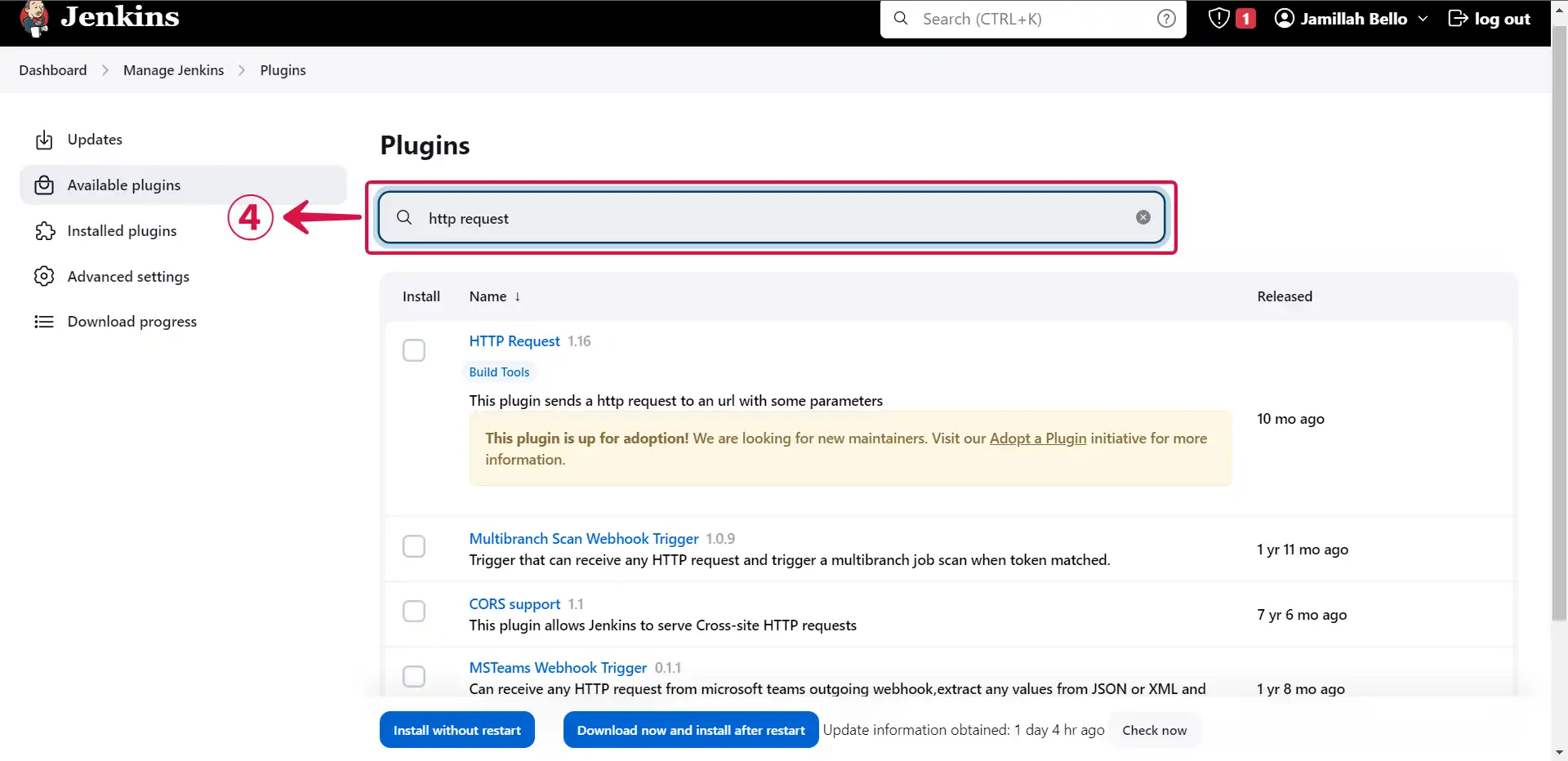
Task: Click Download now and install after restart
Action: [691, 730]
